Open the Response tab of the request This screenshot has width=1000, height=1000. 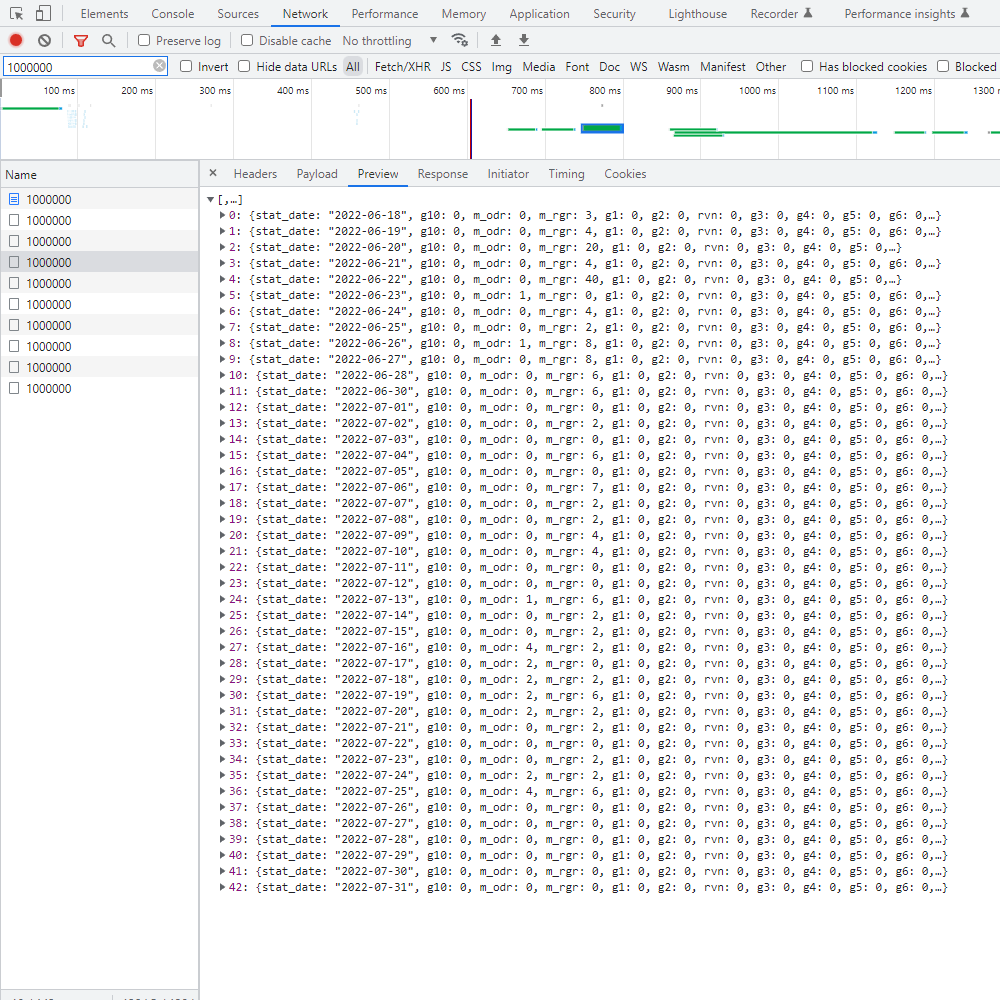coord(443,173)
